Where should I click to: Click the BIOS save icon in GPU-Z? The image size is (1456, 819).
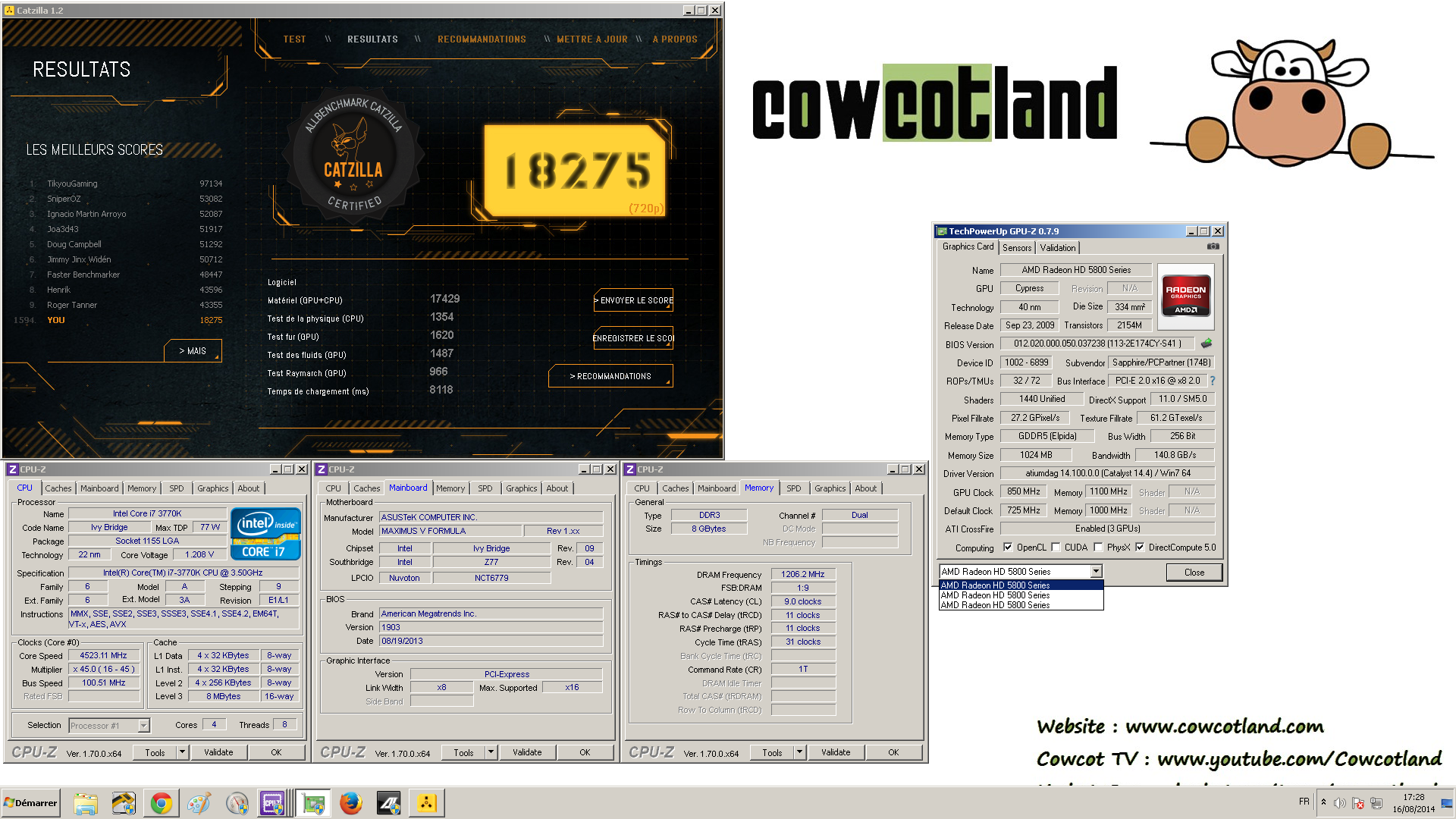pyautogui.click(x=1207, y=344)
